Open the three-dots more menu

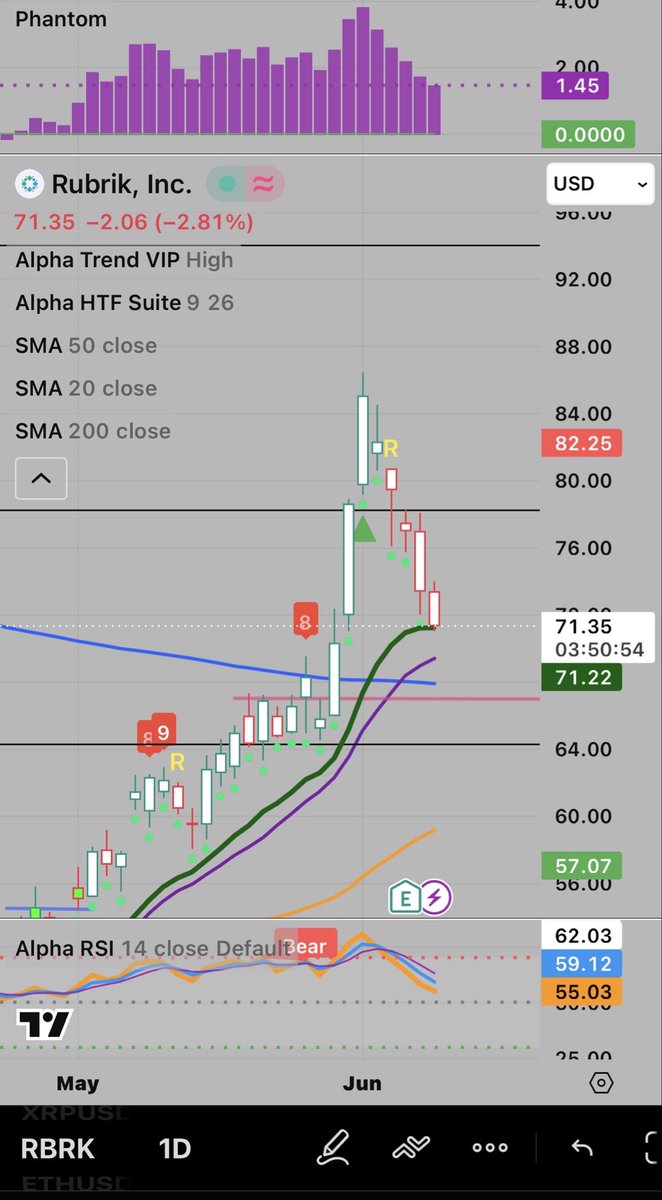click(490, 1148)
